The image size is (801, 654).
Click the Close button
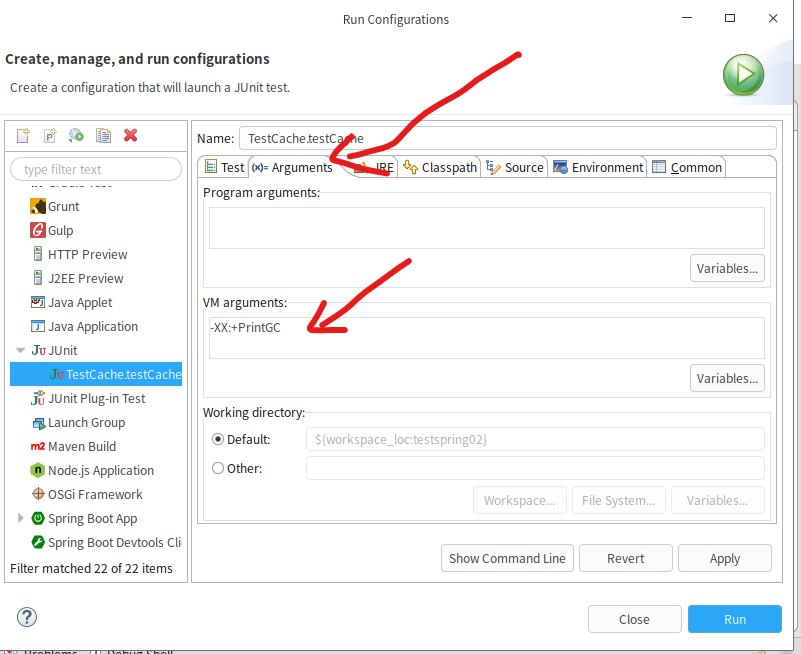click(x=634, y=619)
